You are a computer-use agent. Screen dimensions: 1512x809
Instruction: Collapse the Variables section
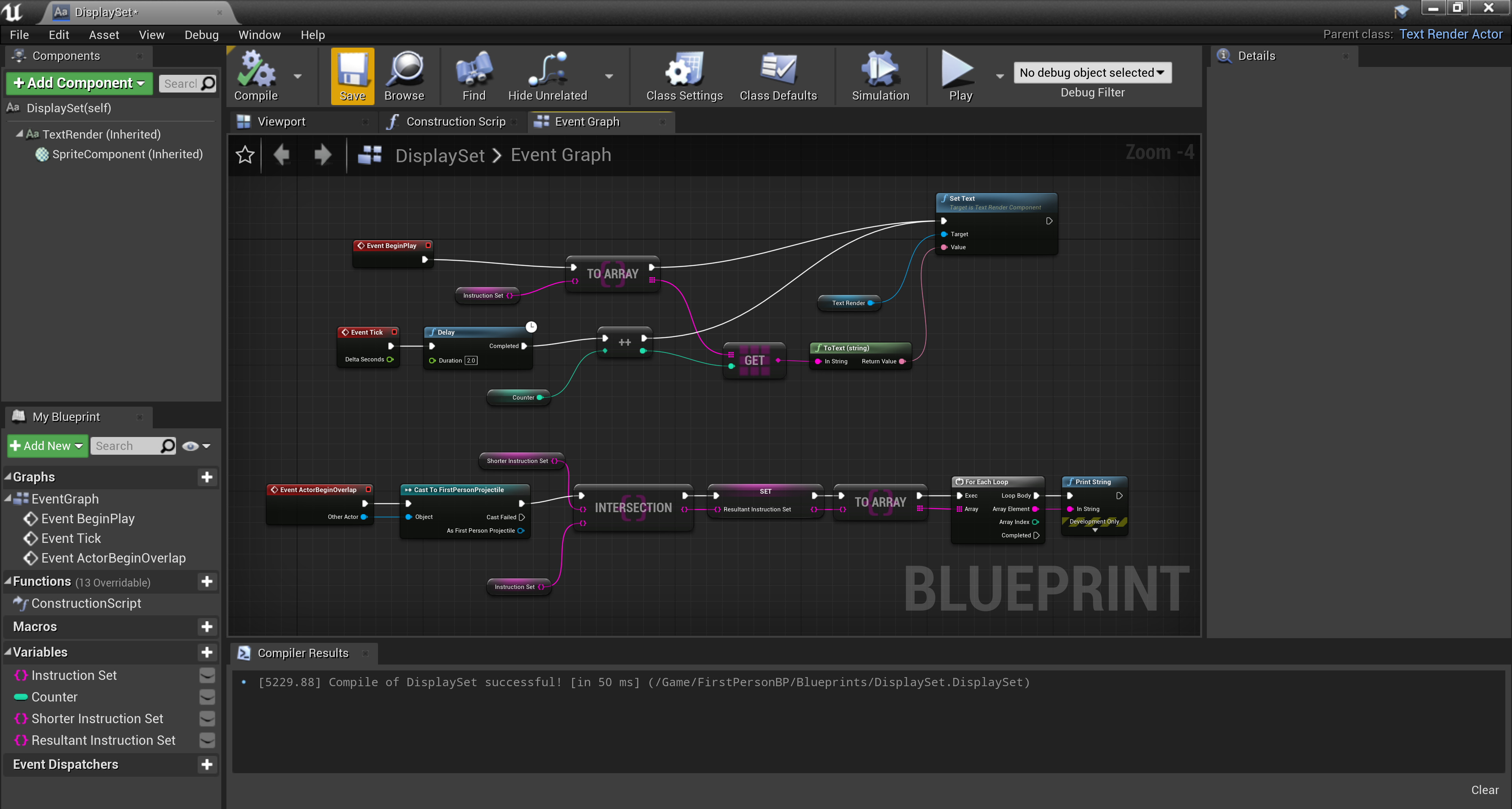[x=8, y=652]
